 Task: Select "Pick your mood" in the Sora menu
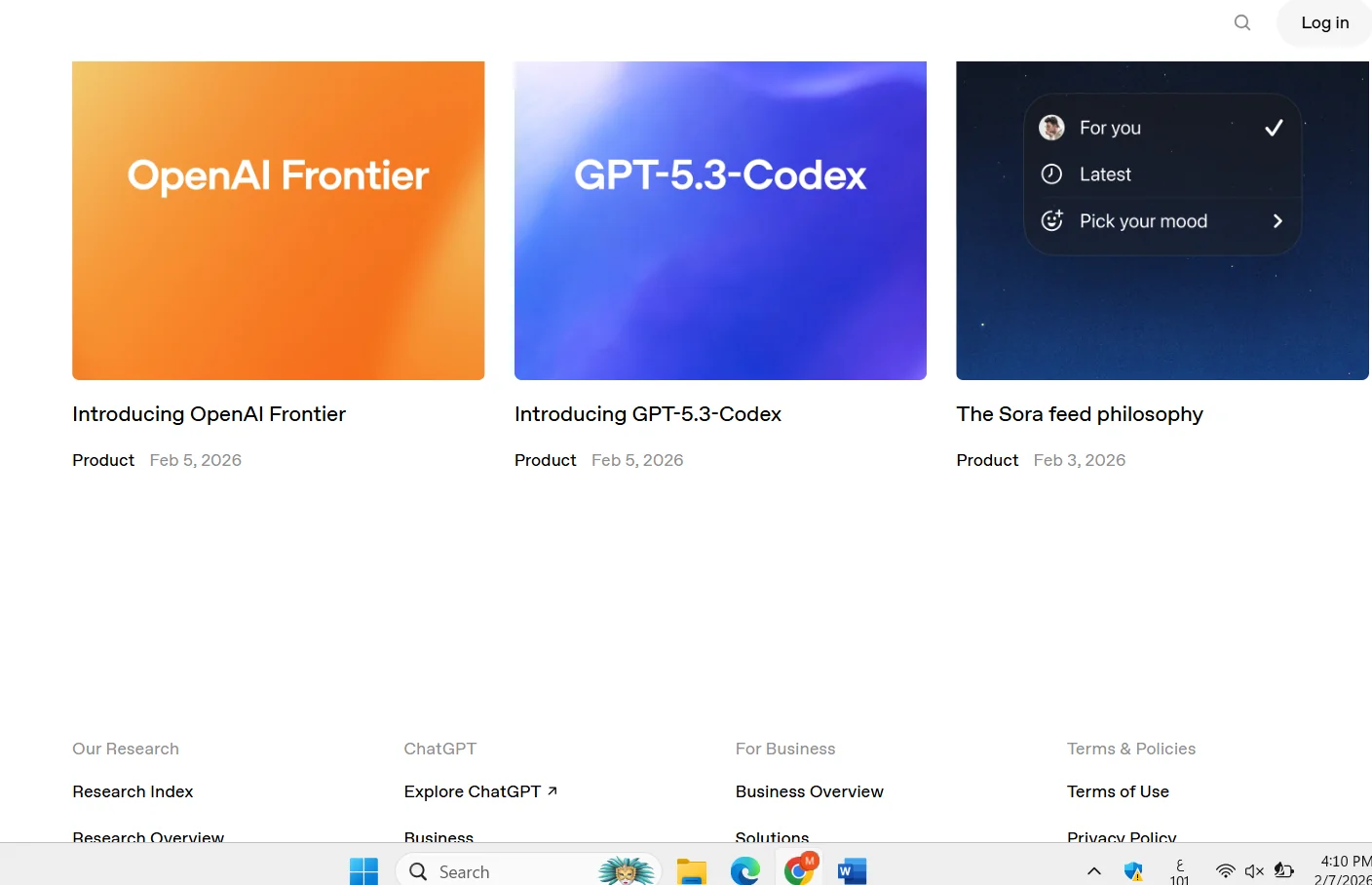tap(1142, 221)
